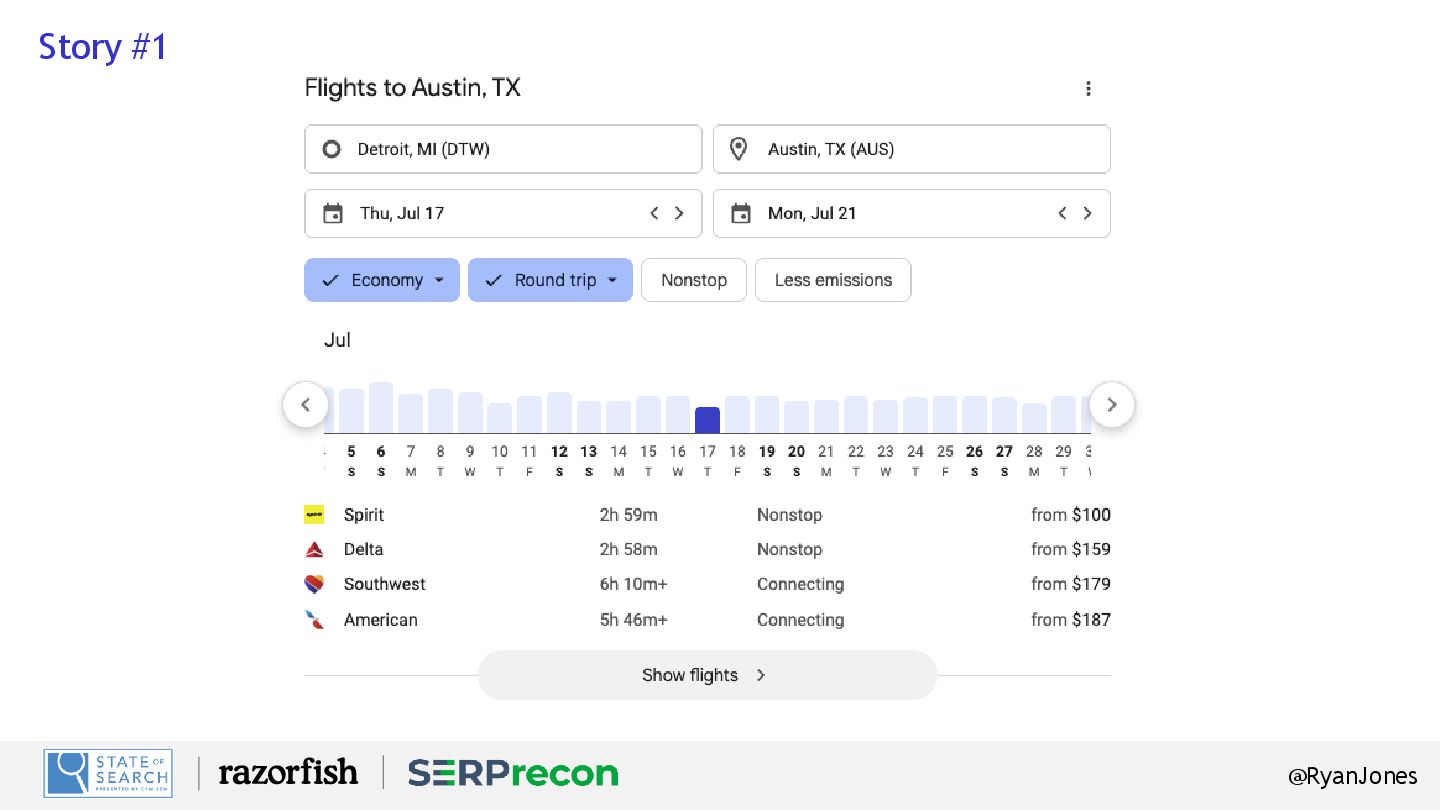Open the three-dot more options menu
Screen dimensions: 1440x810
point(1088,89)
